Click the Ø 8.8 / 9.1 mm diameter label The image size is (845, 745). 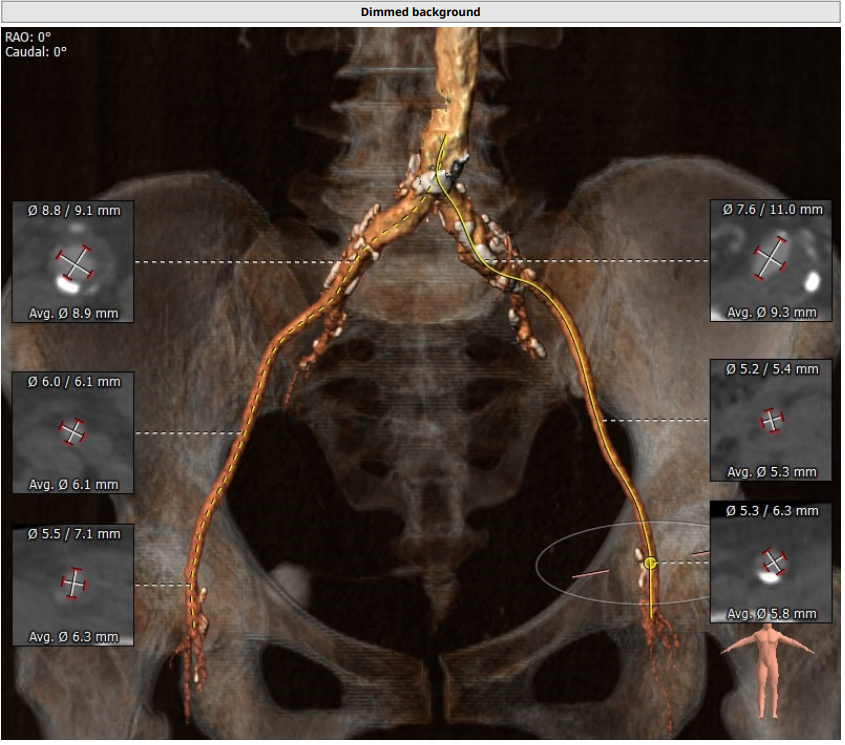(x=74, y=210)
